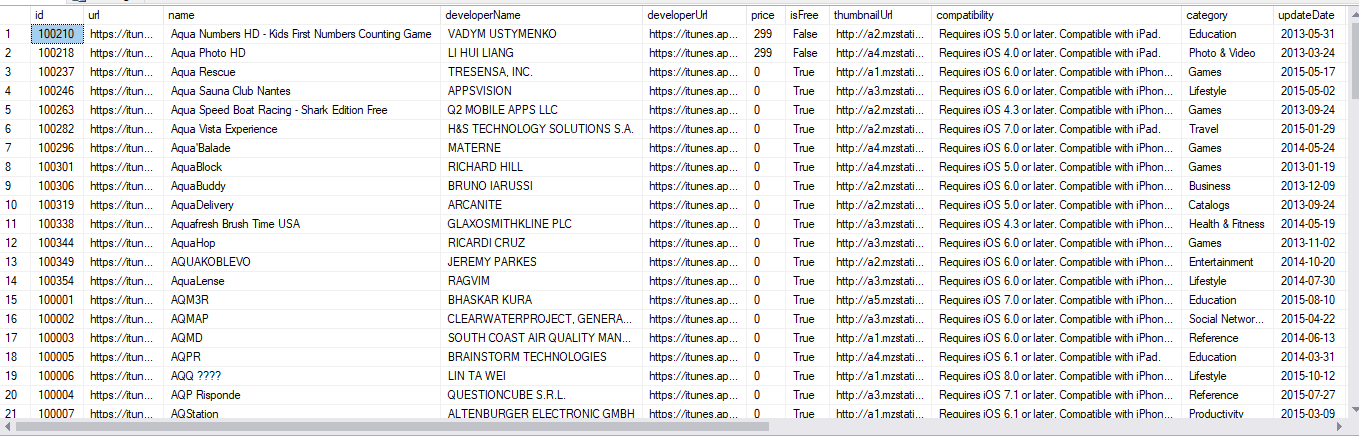
Task: Click developer cell RICHARD HILL
Action: pos(543,167)
